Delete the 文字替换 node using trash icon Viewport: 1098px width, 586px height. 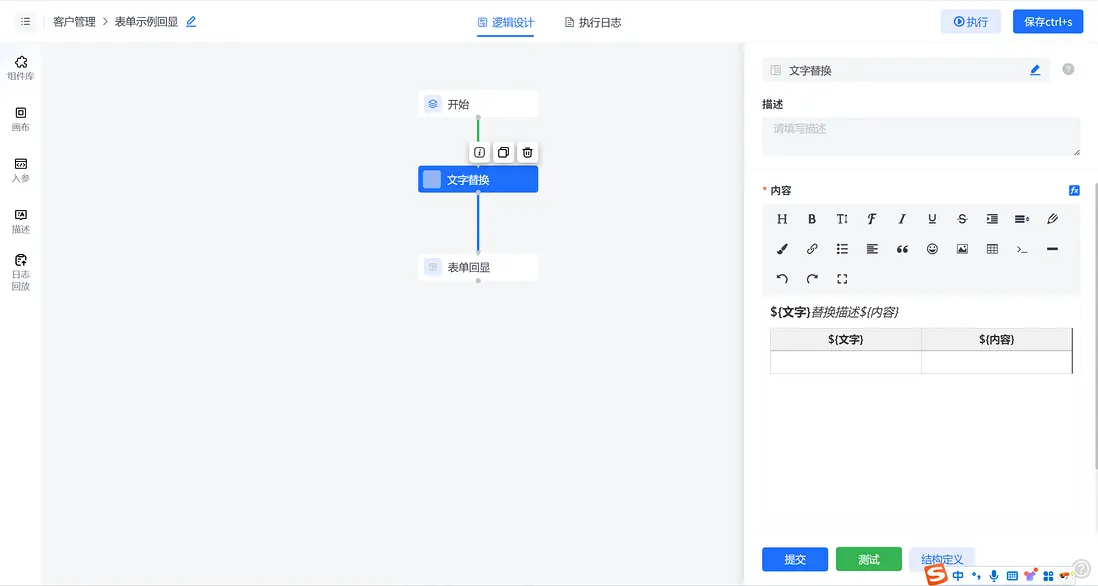pyautogui.click(x=527, y=151)
